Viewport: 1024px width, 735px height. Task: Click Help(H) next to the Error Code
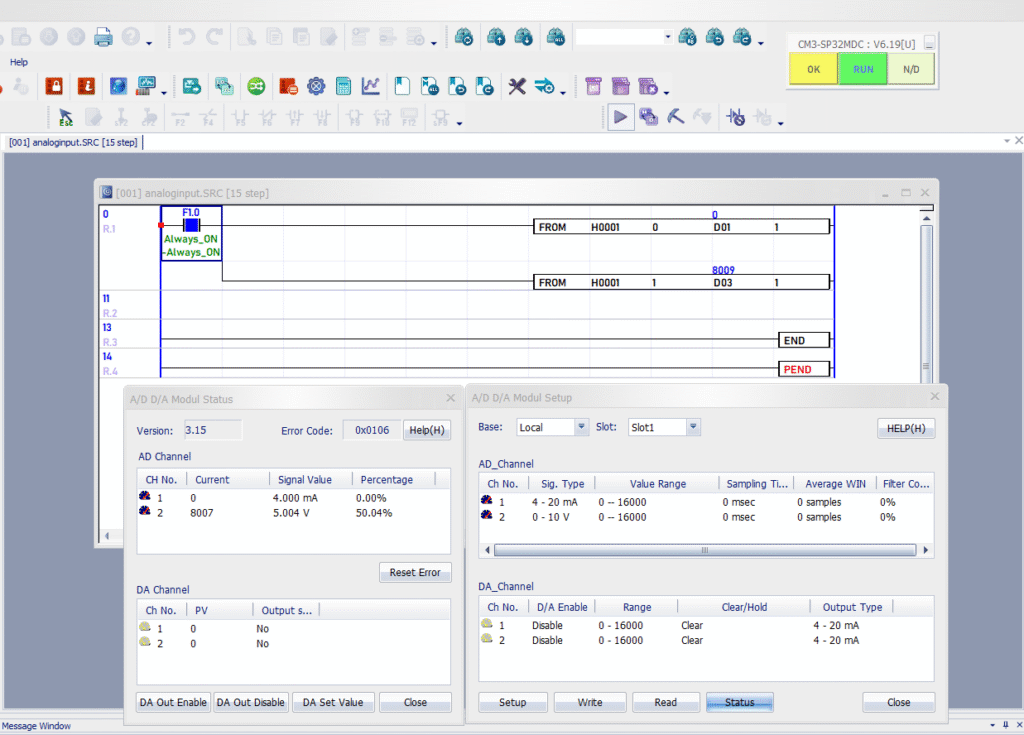(x=426, y=430)
